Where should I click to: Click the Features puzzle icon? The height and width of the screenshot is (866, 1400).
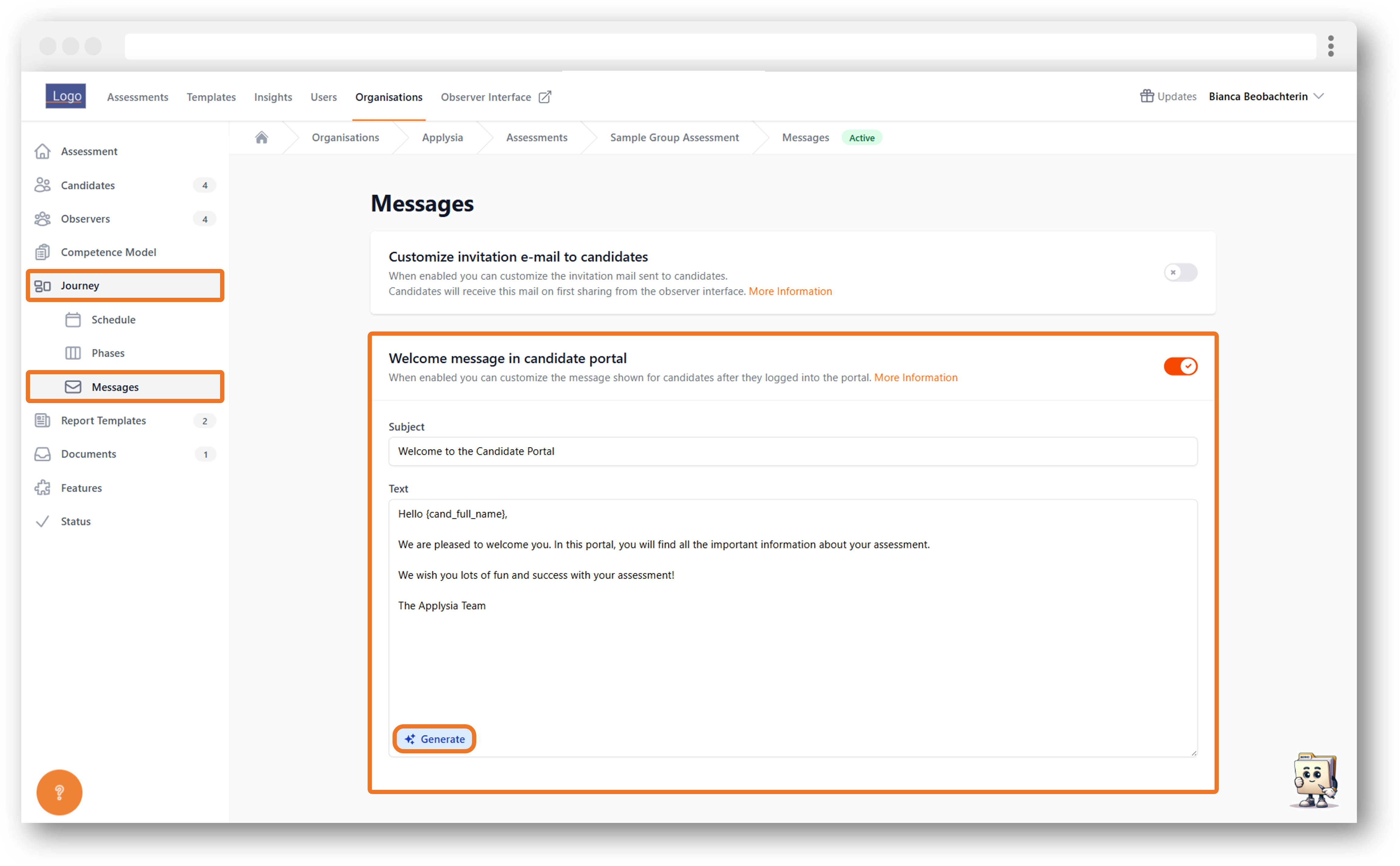(x=42, y=488)
